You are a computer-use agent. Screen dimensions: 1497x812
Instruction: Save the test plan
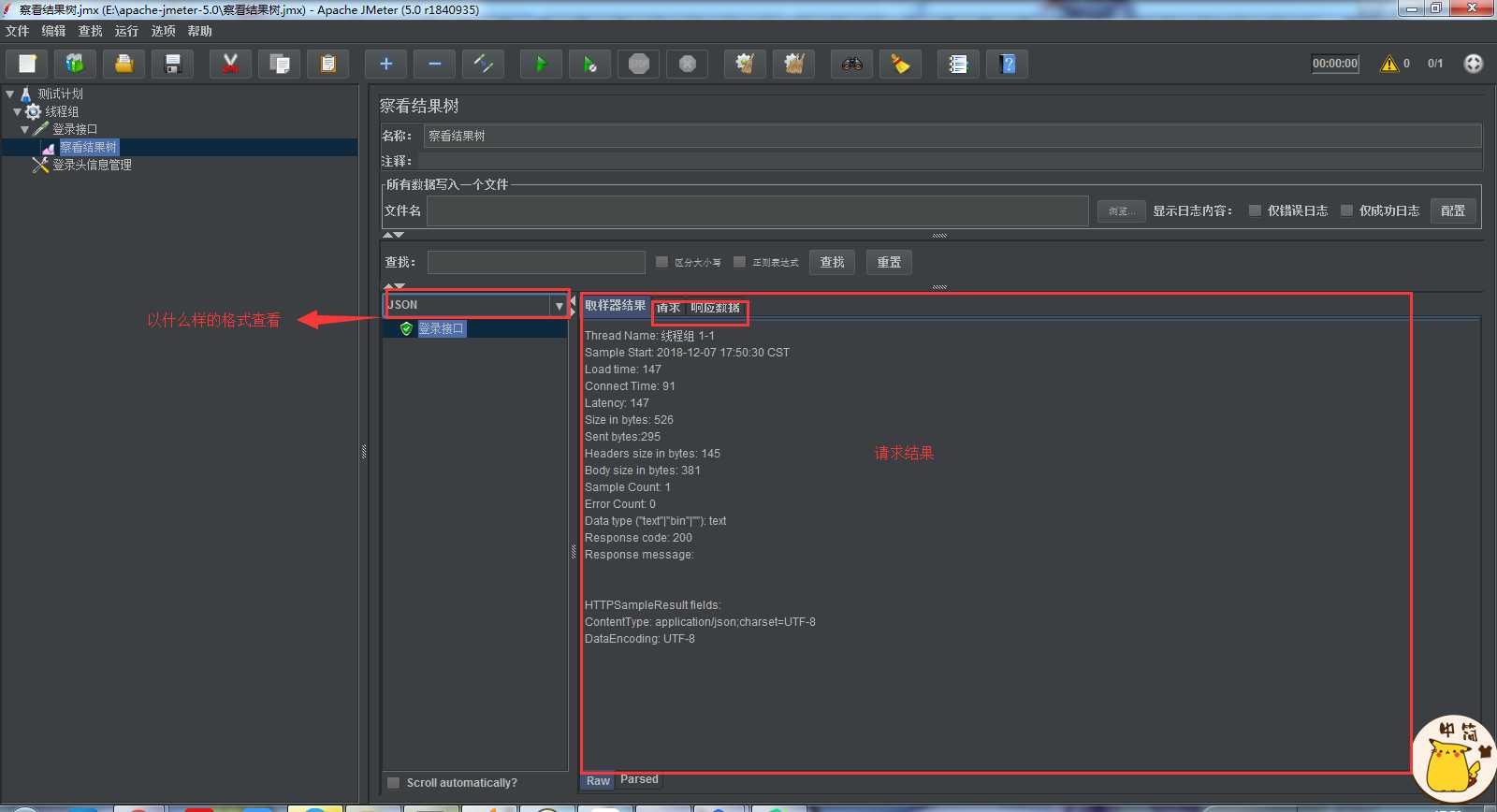pyautogui.click(x=173, y=64)
